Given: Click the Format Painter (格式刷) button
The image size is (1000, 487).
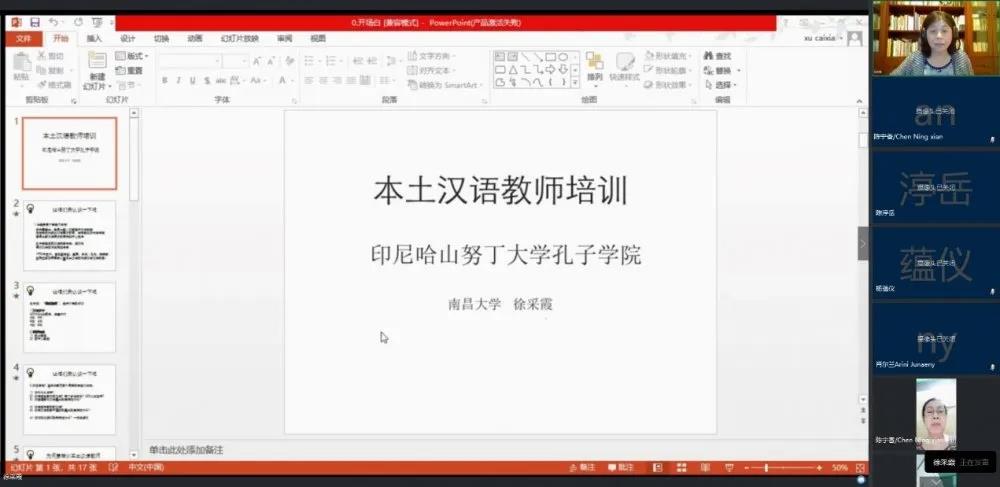Looking at the screenshot, I should pyautogui.click(x=54, y=85).
